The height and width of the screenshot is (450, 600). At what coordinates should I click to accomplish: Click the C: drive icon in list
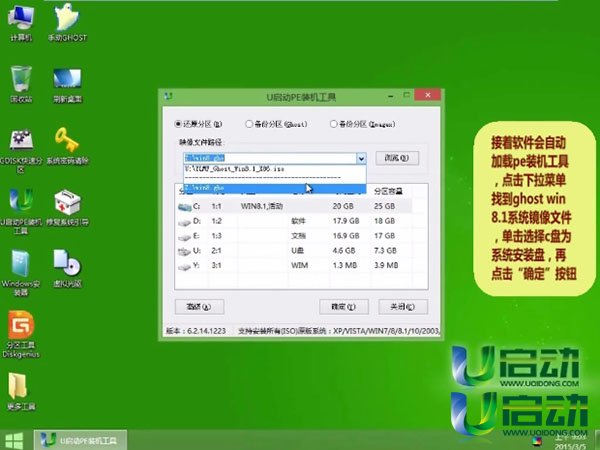tap(184, 207)
